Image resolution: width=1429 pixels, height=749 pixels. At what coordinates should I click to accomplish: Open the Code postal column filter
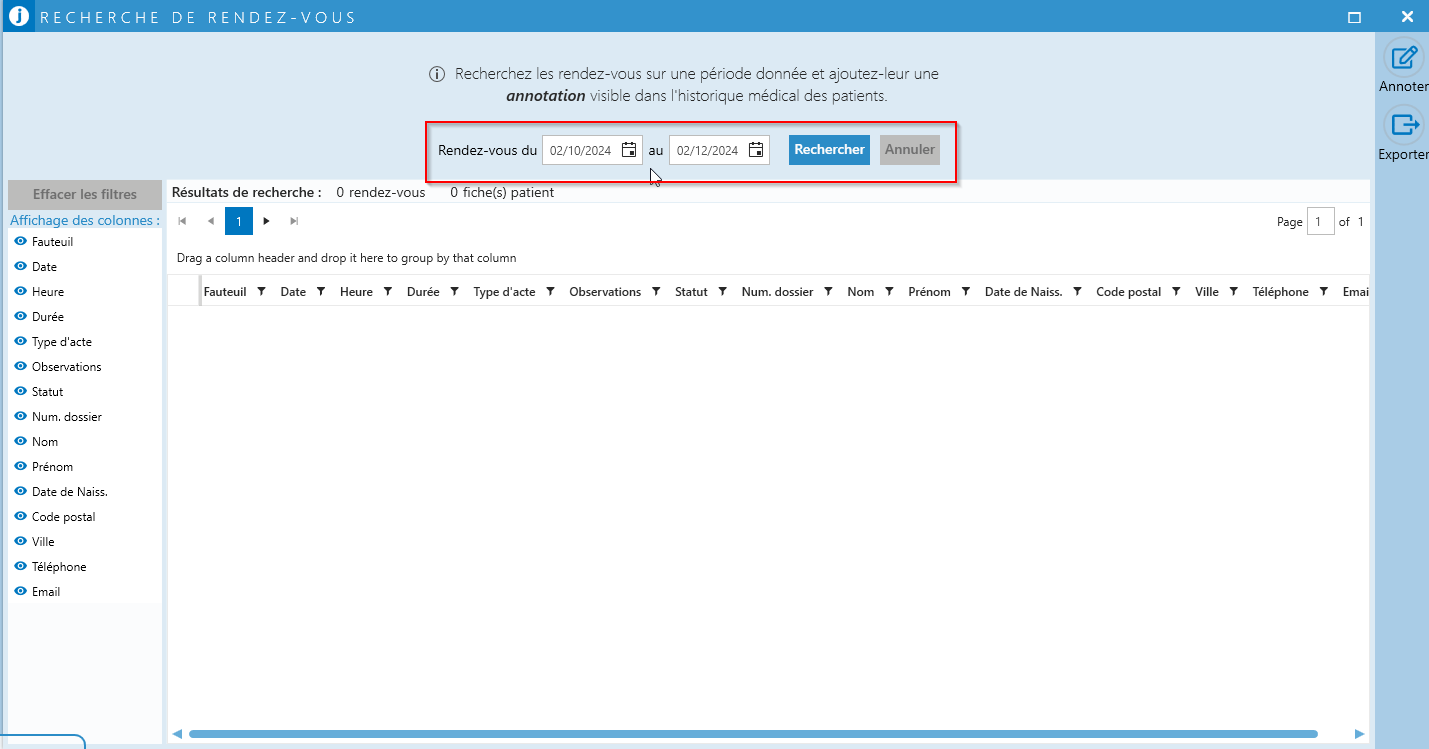(x=1176, y=292)
